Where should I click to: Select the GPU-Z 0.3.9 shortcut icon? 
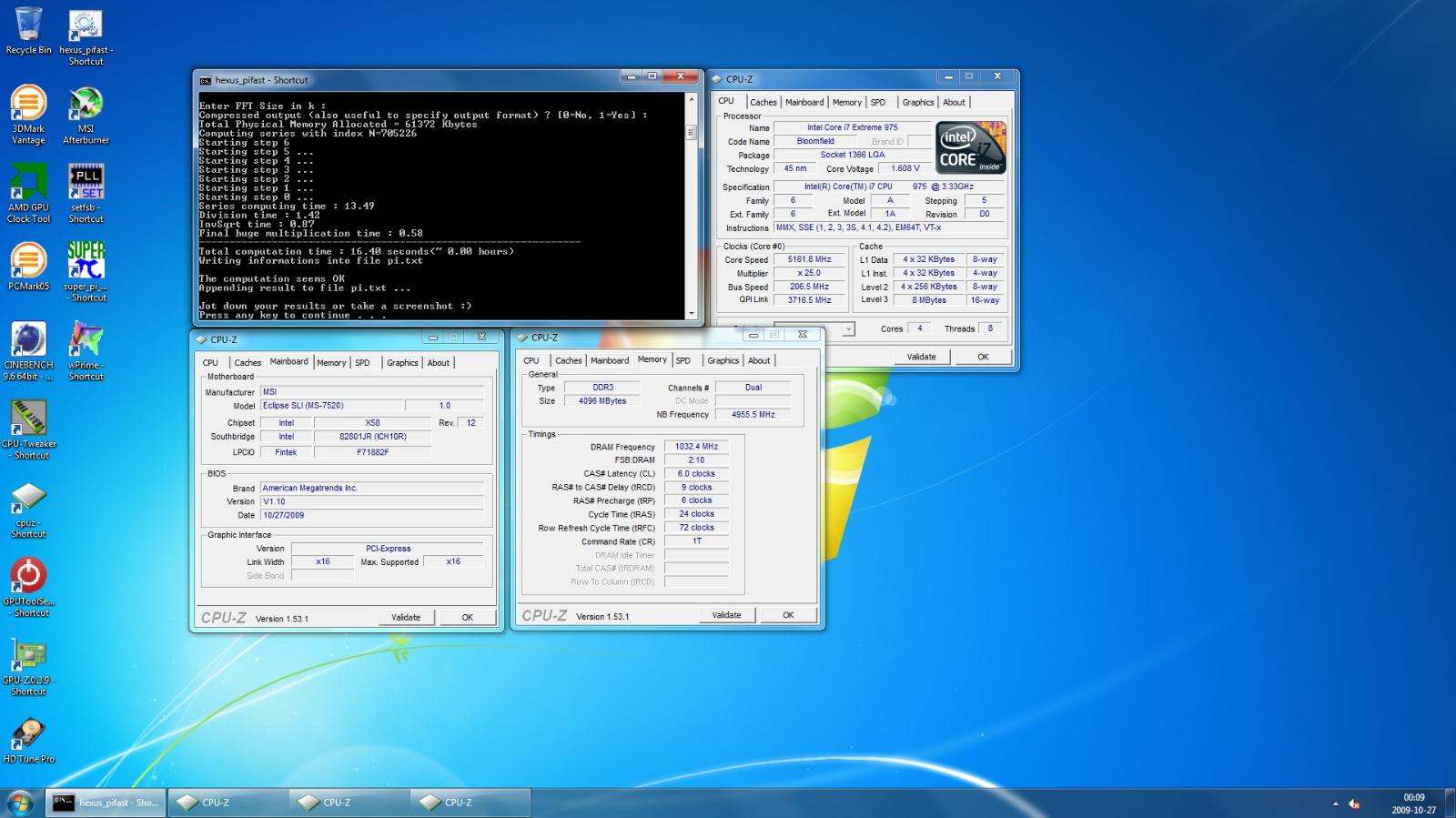pyautogui.click(x=28, y=666)
